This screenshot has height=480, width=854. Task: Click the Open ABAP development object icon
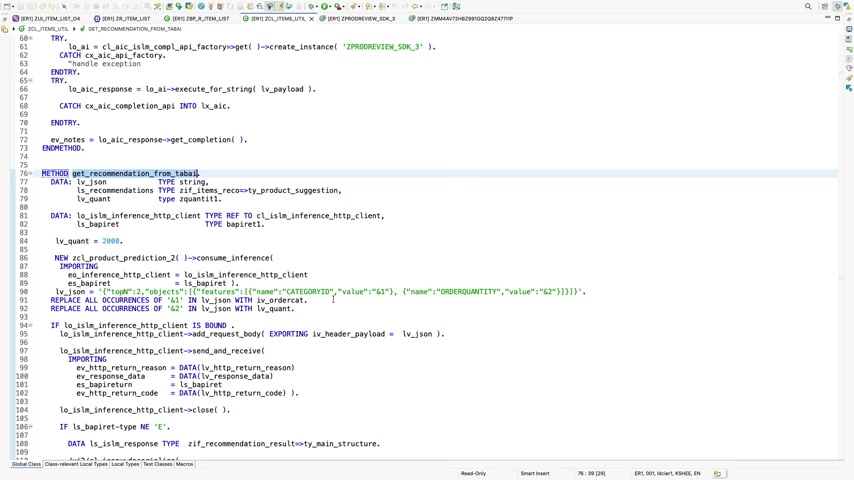point(169,7)
